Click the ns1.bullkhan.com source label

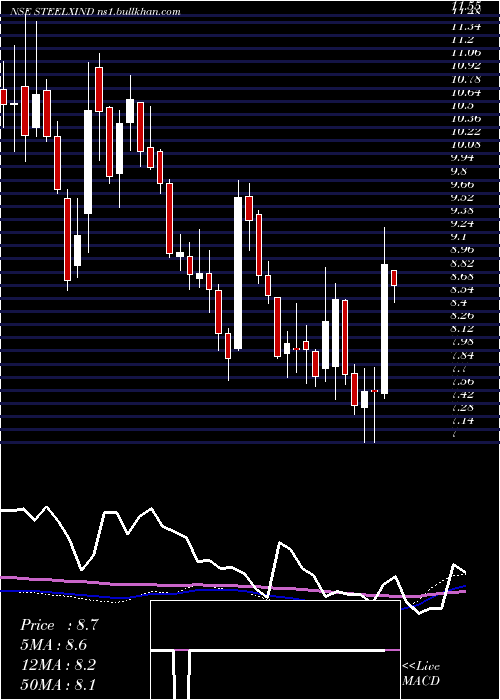(x=138, y=12)
